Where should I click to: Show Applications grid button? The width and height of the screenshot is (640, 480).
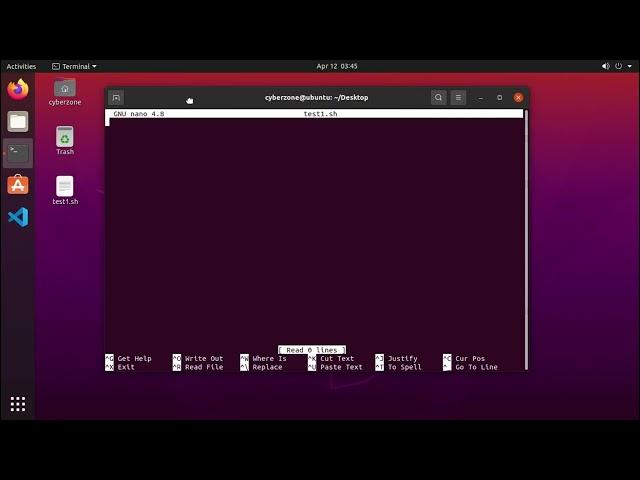[x=18, y=404]
